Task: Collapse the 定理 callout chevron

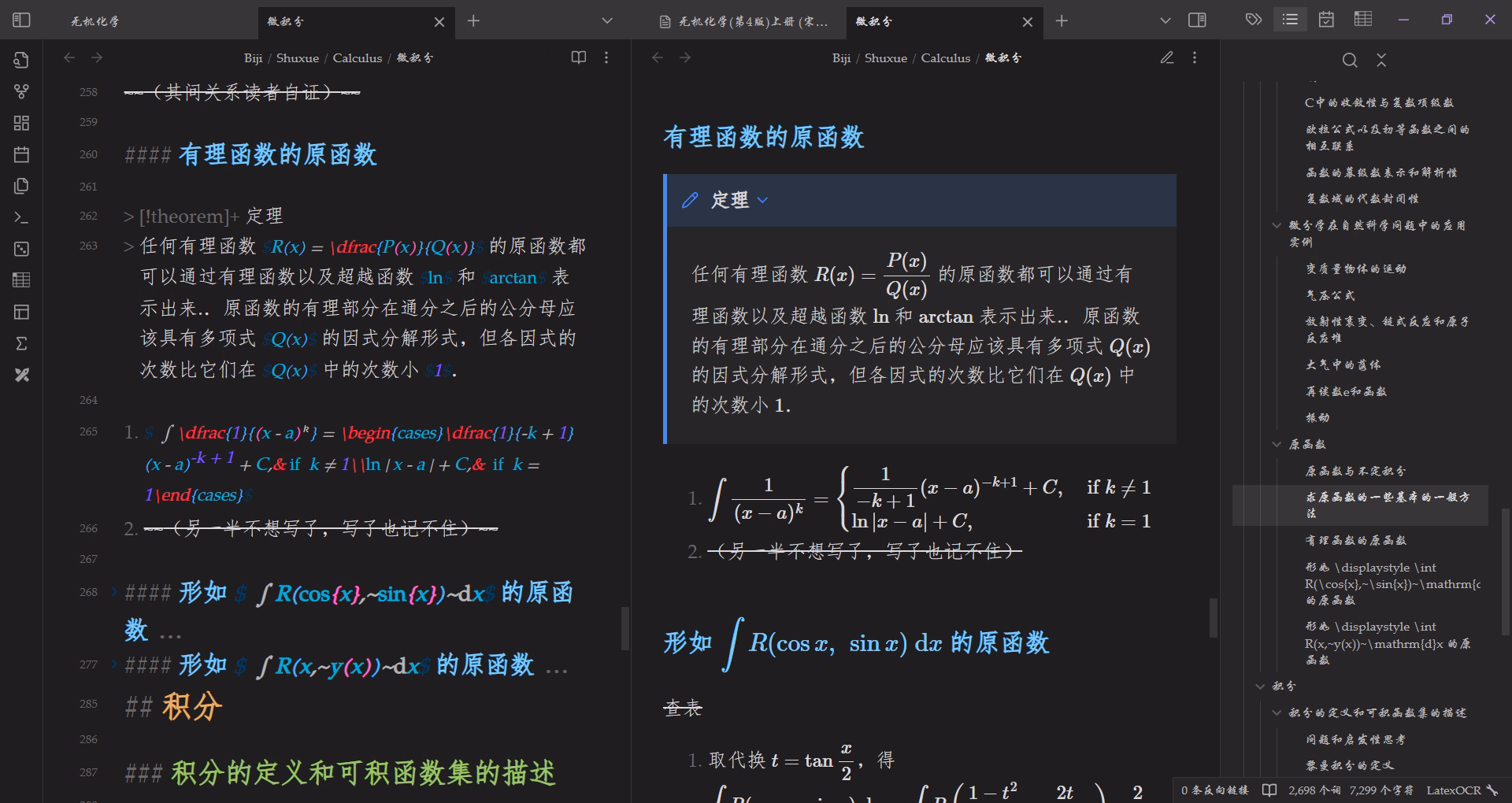Action: point(762,201)
